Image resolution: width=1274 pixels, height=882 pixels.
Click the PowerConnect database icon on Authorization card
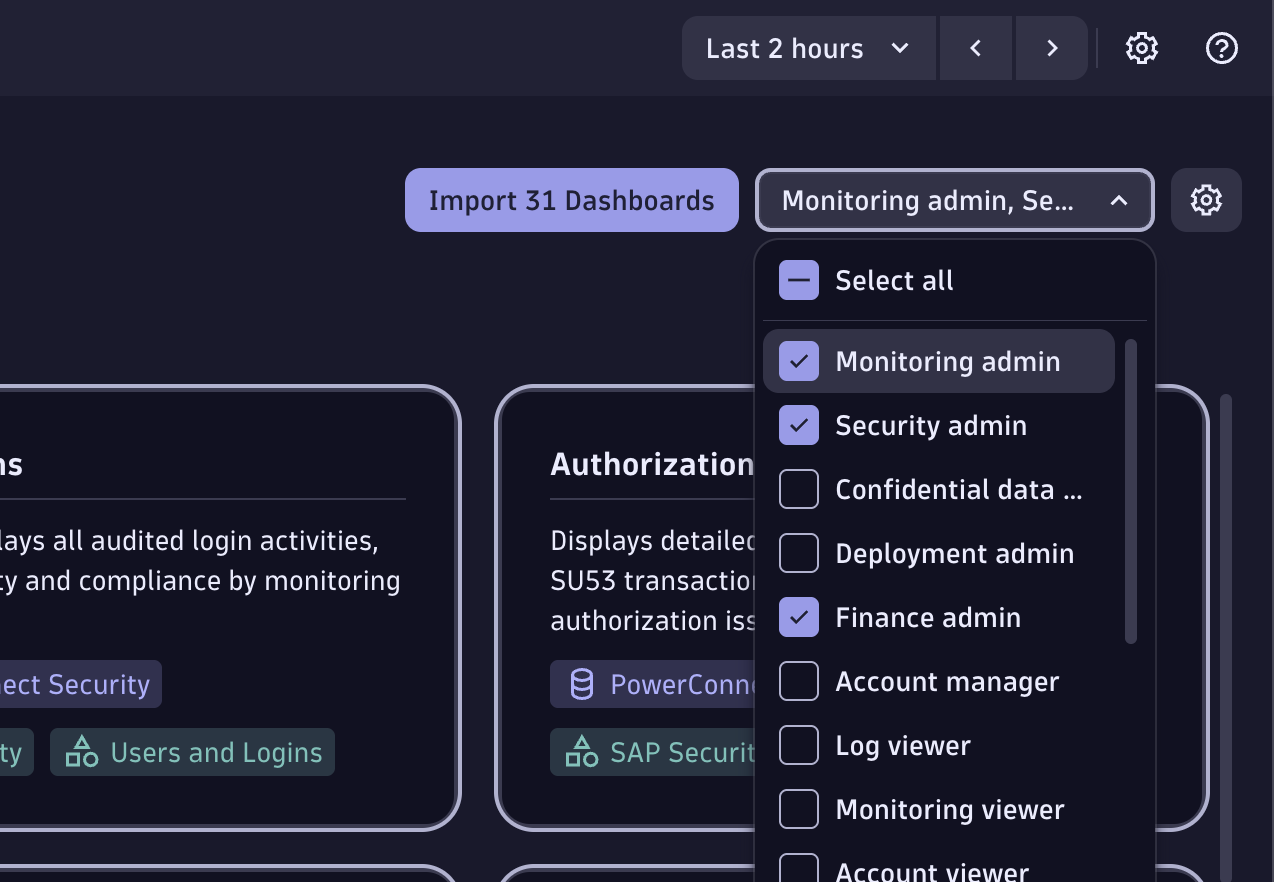[581, 684]
